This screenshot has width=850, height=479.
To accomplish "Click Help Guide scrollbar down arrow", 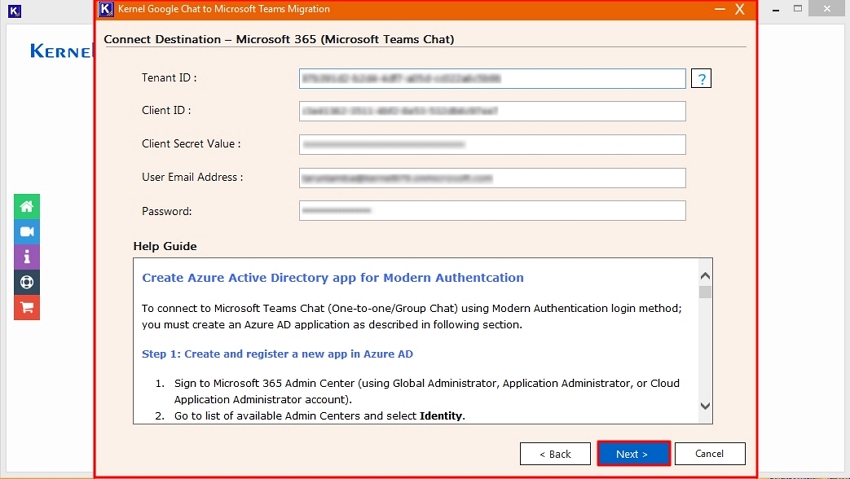I will point(705,406).
